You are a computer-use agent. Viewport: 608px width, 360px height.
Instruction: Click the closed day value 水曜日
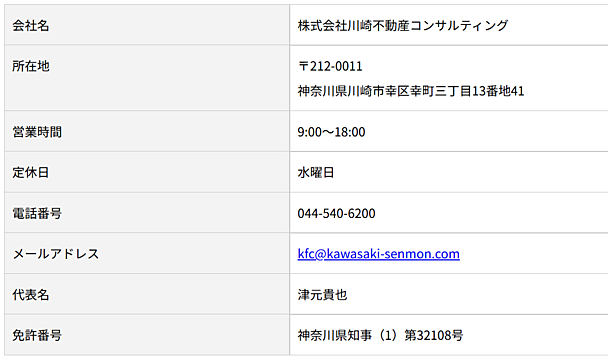coord(316,173)
